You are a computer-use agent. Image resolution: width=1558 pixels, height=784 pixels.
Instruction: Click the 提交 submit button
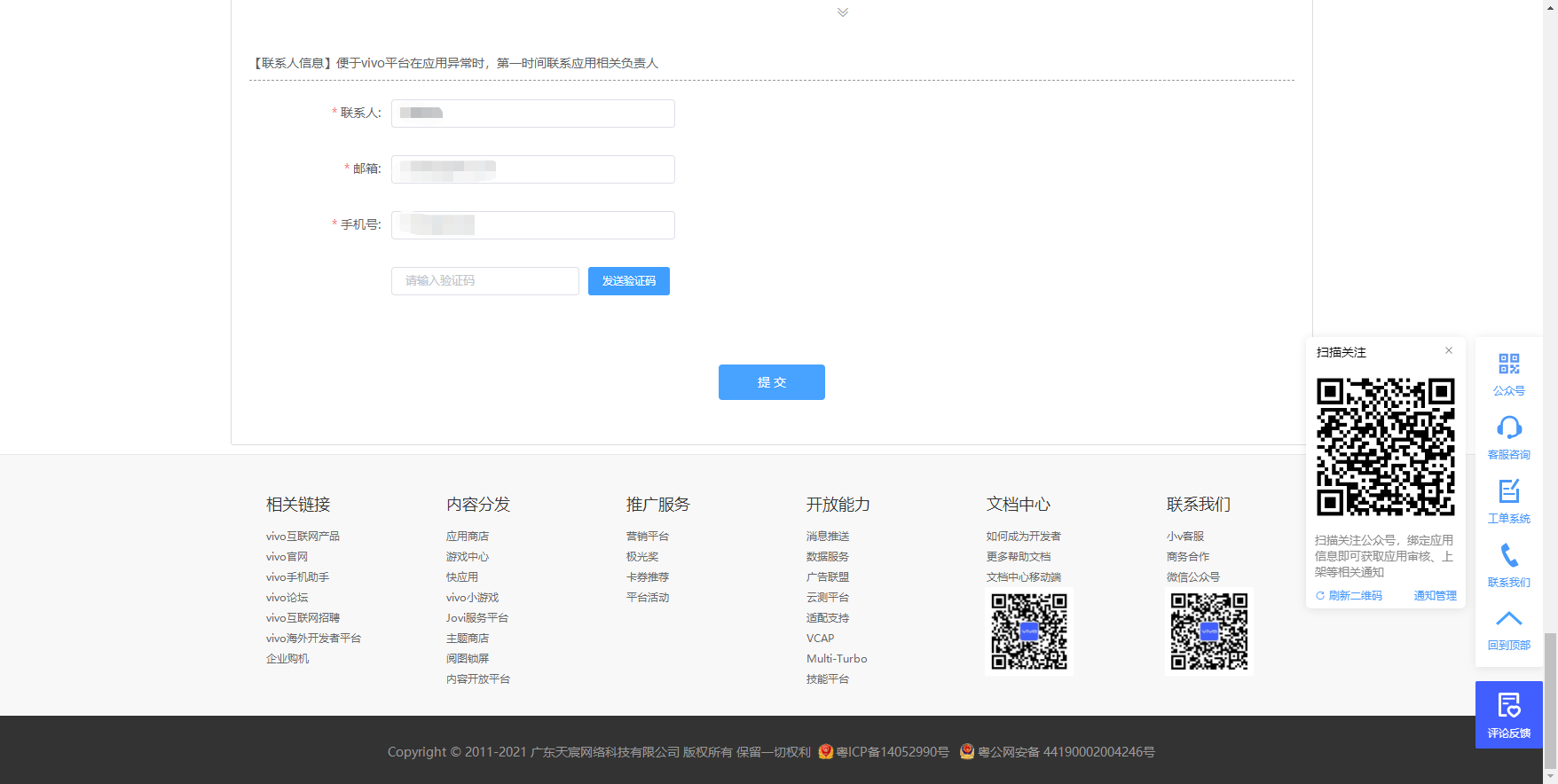(x=772, y=382)
